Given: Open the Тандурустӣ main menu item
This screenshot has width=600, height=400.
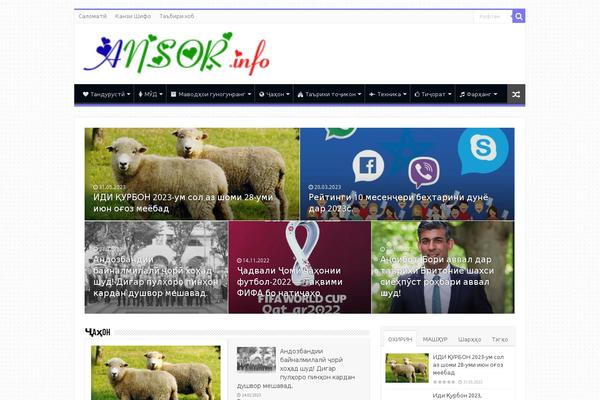Looking at the screenshot, I should [x=108, y=94].
